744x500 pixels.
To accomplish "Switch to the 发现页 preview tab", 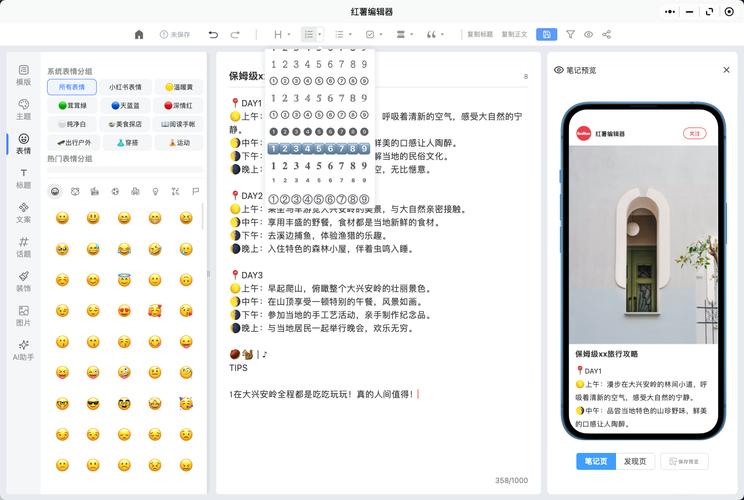I will pyautogui.click(x=634, y=461).
